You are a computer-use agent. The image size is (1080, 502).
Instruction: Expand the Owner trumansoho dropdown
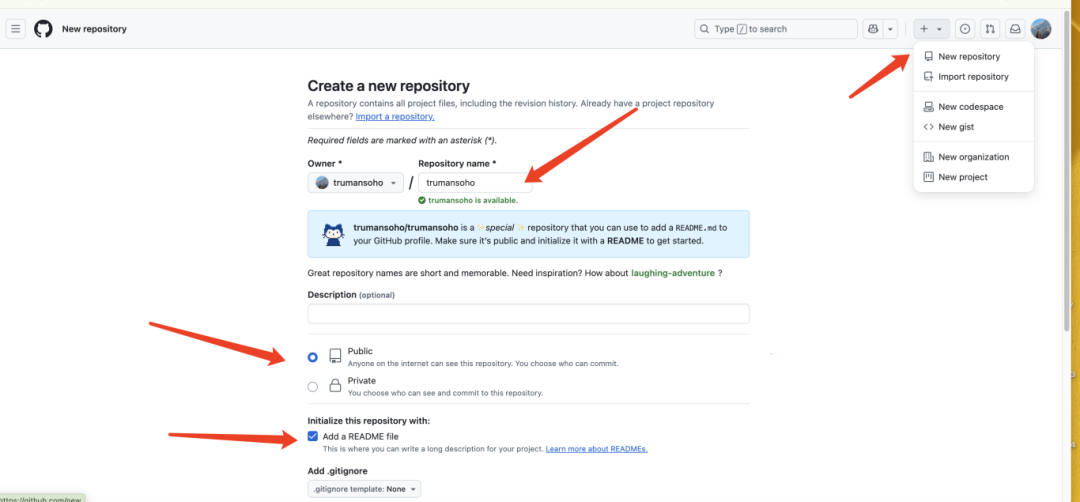(357, 183)
